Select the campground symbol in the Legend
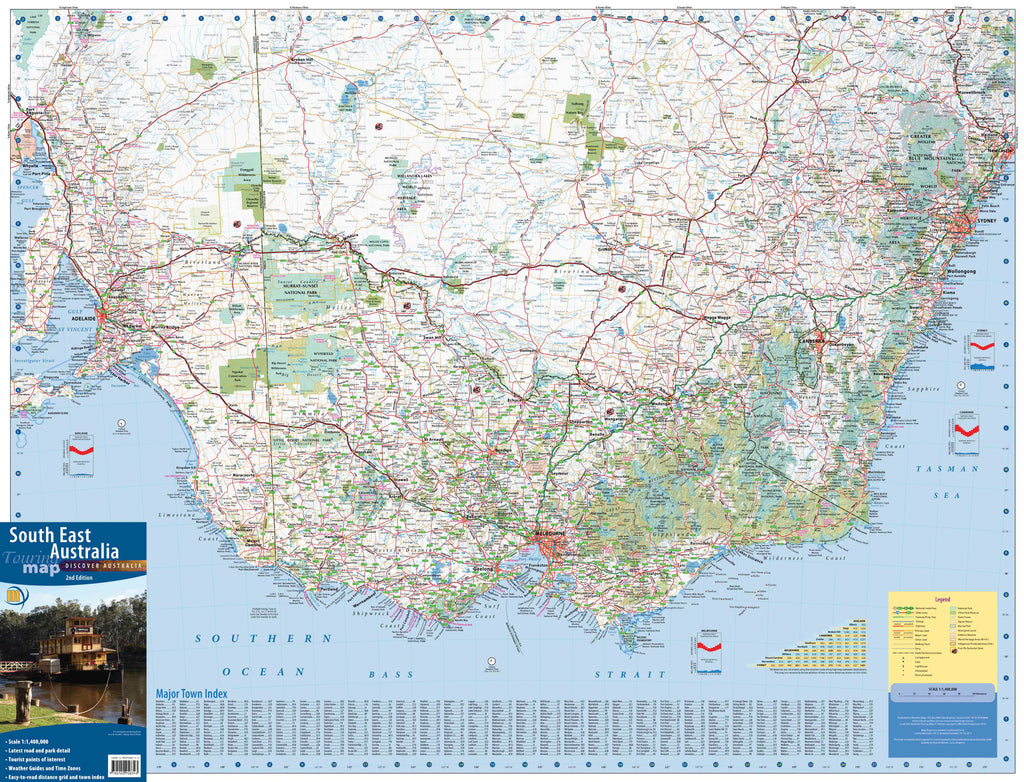This screenshot has width=1024, height=782. pyautogui.click(x=903, y=658)
